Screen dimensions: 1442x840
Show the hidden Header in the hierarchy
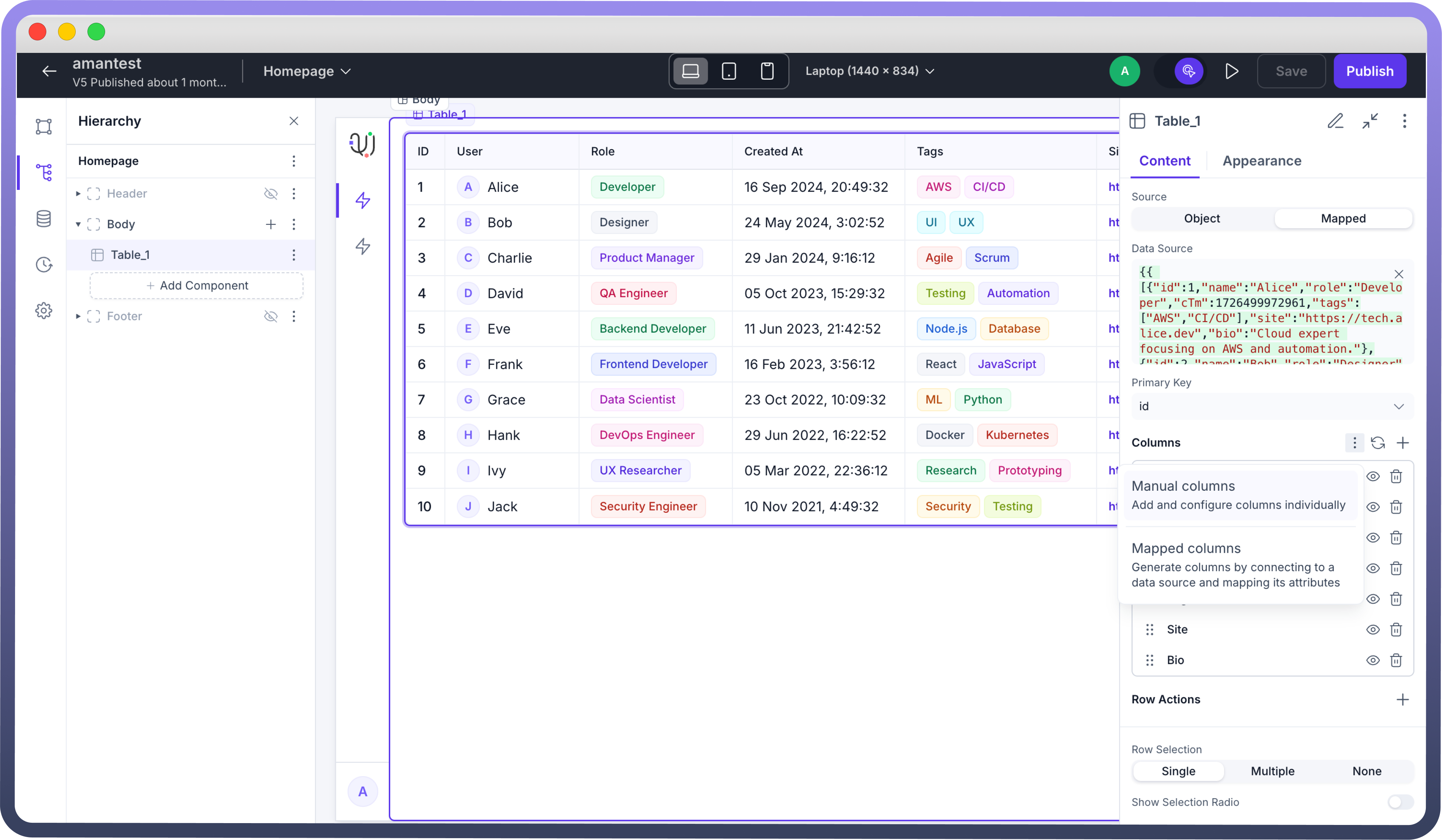click(271, 194)
